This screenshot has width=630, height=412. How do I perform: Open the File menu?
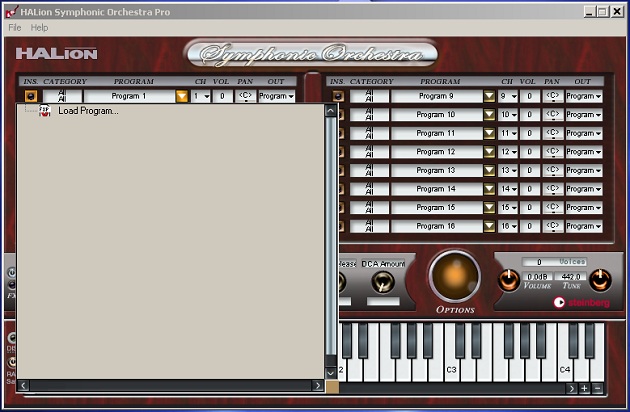15,27
